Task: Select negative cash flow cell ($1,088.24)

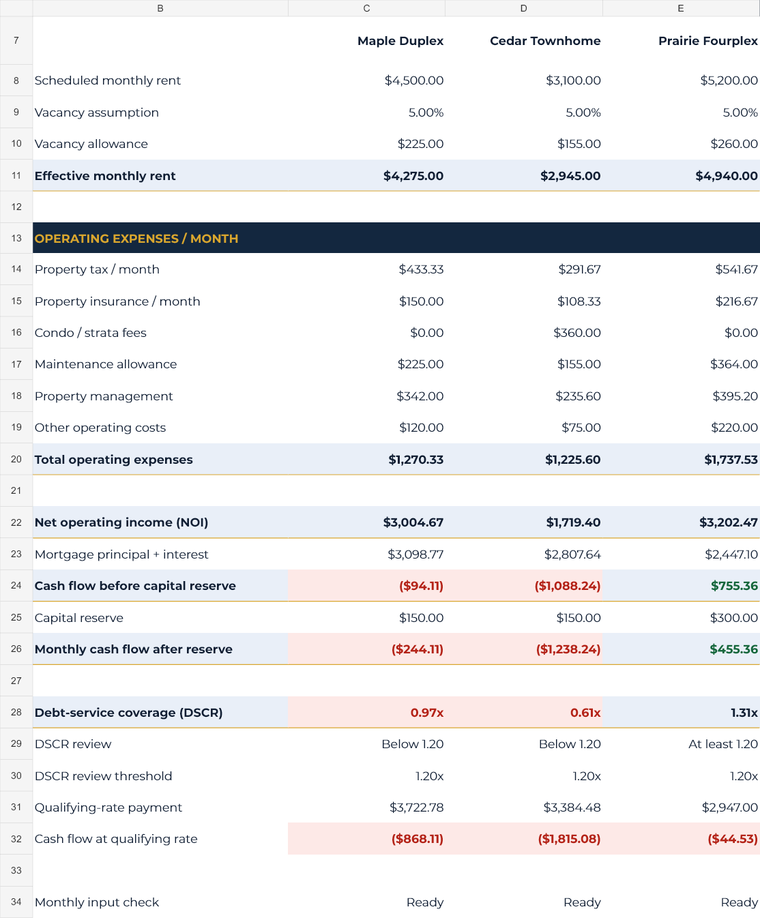Action: click(x=523, y=586)
